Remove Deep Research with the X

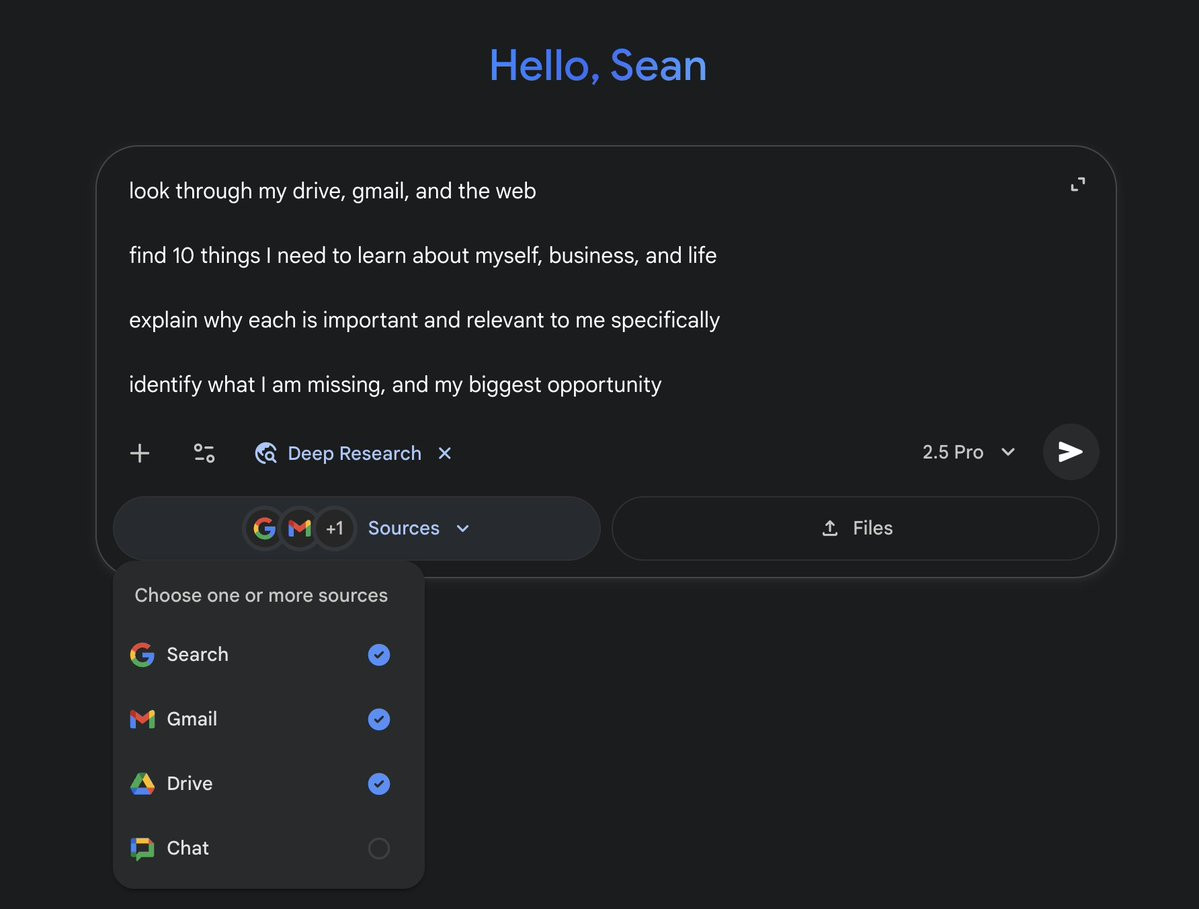[444, 453]
